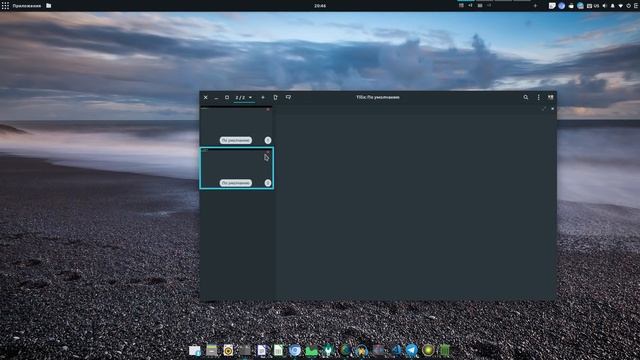
Task: Open the network tray icon
Action: pos(620,6)
